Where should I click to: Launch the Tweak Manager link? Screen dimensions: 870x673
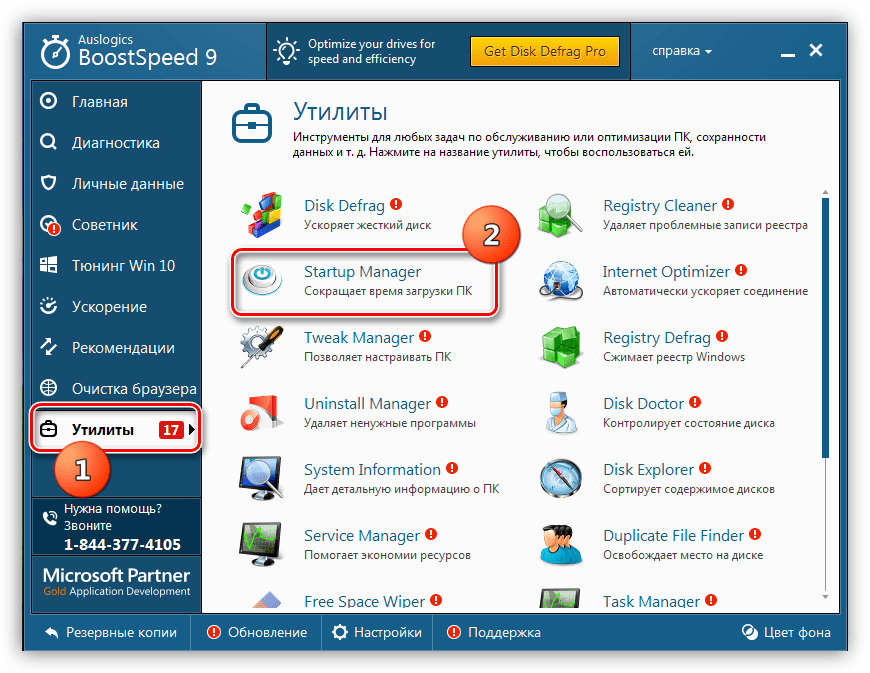pos(358,338)
